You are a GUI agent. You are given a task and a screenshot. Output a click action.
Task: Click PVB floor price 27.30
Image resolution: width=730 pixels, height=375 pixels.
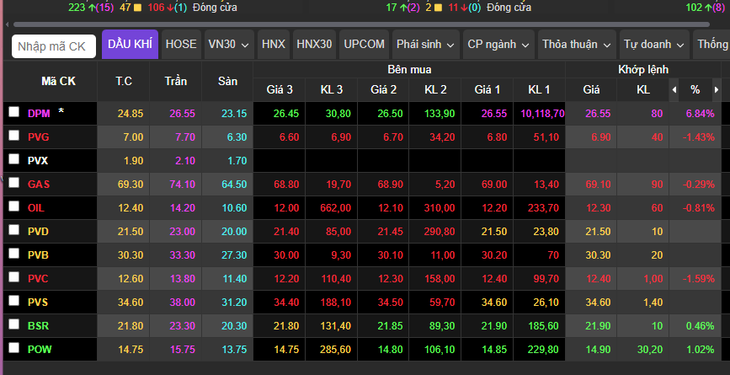point(234,255)
